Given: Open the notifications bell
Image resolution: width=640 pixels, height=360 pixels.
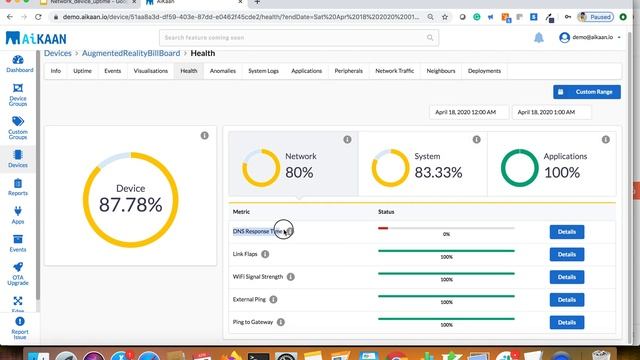Looking at the screenshot, I should click(539, 38).
